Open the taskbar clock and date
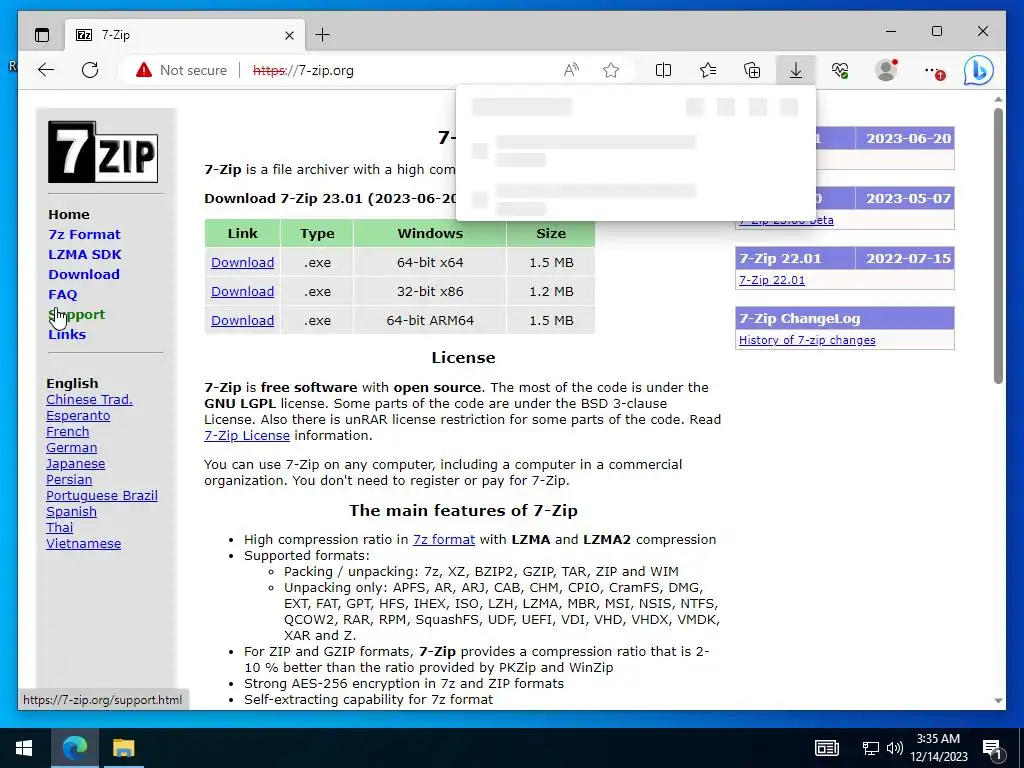1024x768 pixels. [x=938, y=748]
